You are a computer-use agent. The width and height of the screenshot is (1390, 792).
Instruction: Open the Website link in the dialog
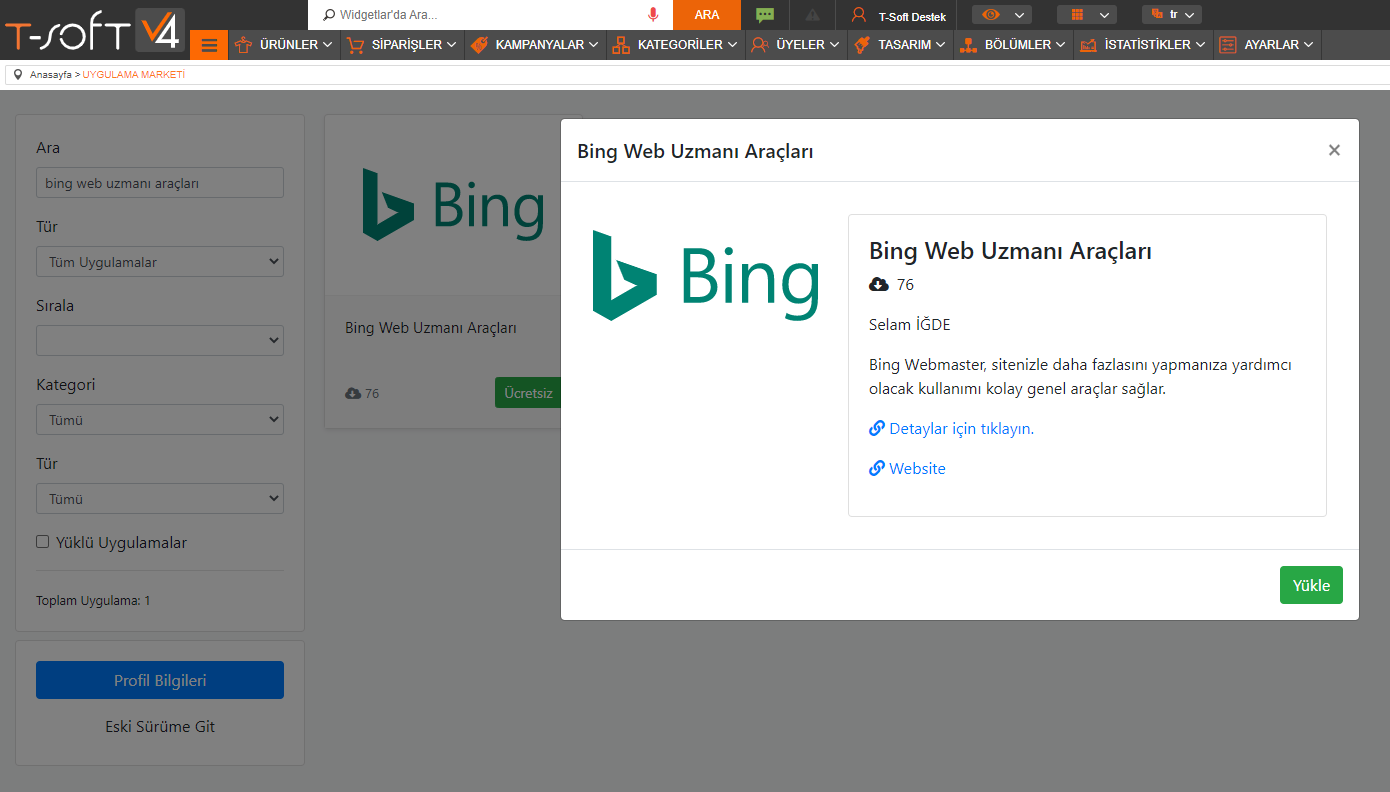tap(908, 468)
